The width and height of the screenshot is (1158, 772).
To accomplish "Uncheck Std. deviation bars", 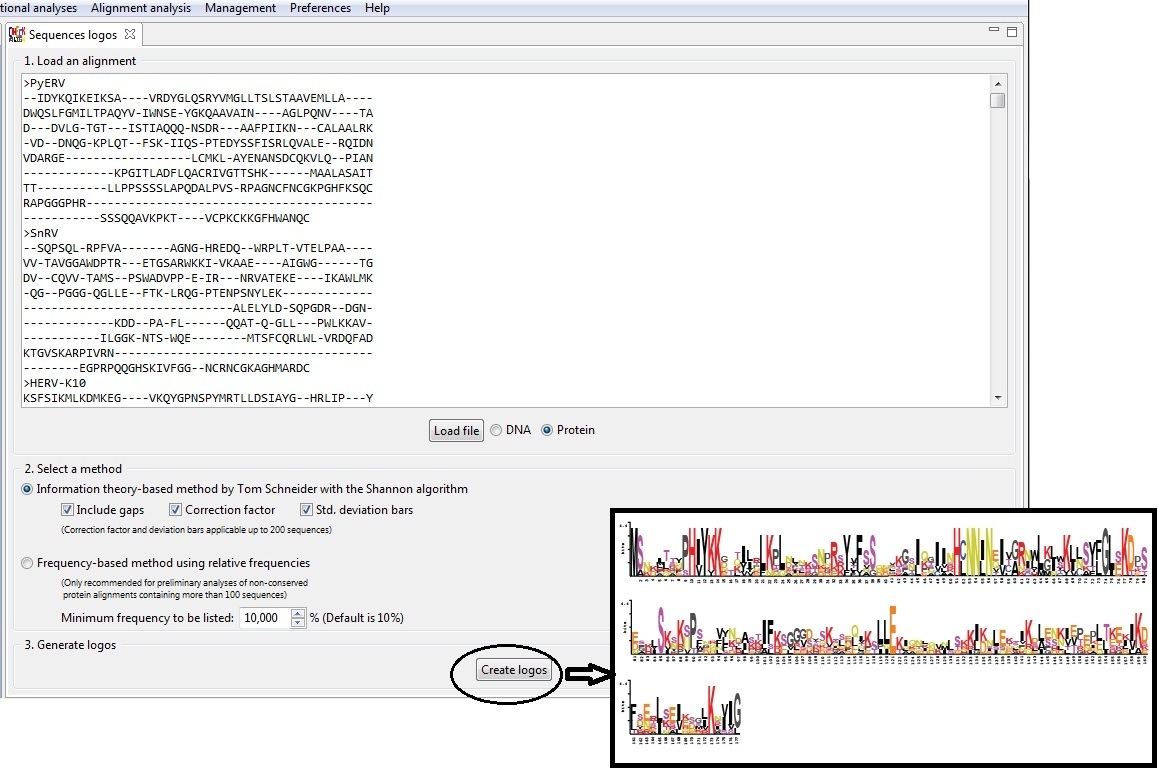I will (x=307, y=510).
